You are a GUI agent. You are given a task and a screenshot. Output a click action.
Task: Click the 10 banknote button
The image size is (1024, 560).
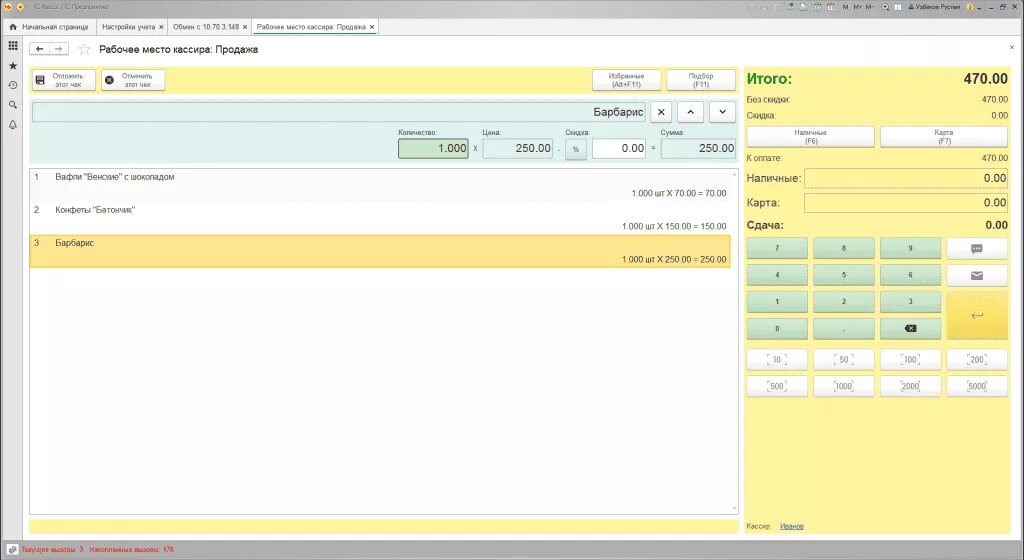(x=777, y=360)
